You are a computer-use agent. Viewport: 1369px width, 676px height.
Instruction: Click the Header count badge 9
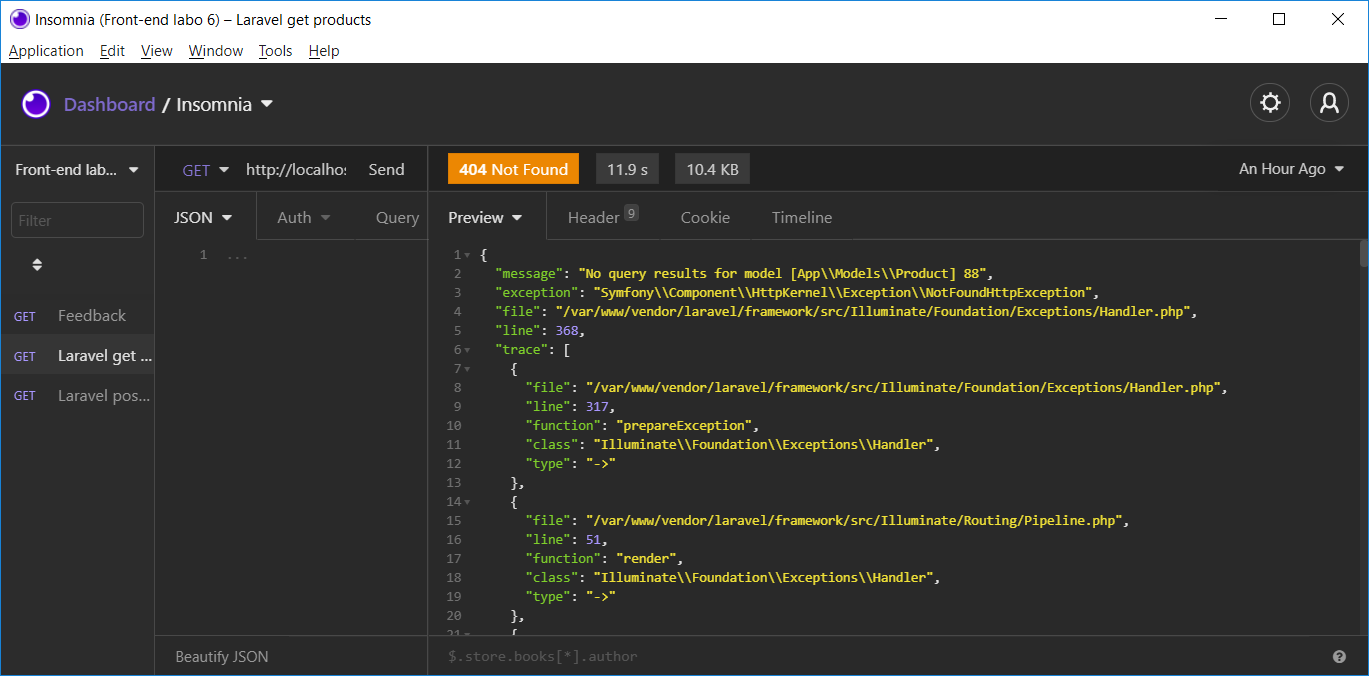click(x=631, y=212)
